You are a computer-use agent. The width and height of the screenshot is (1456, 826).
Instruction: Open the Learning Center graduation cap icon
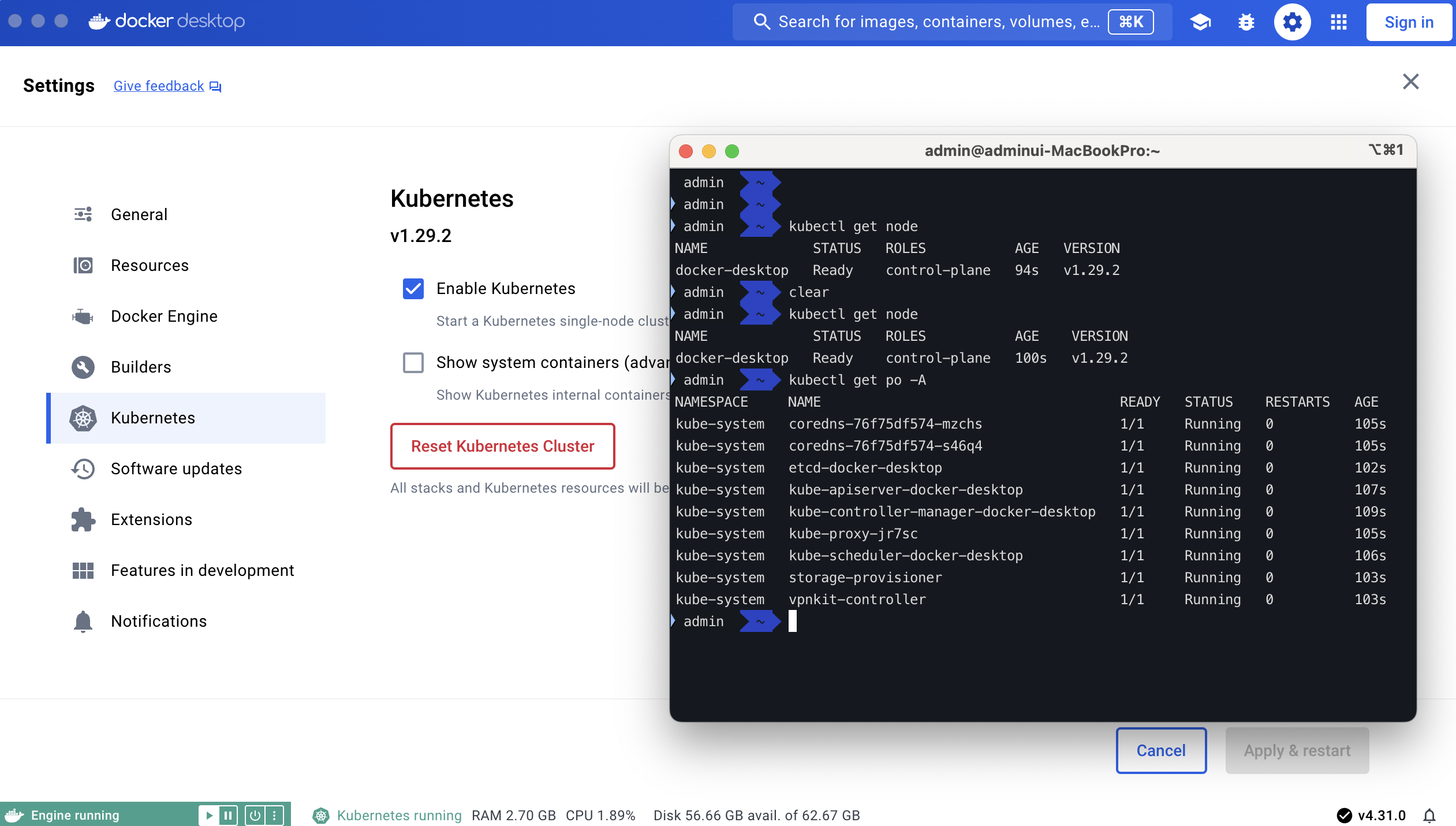click(x=1200, y=23)
